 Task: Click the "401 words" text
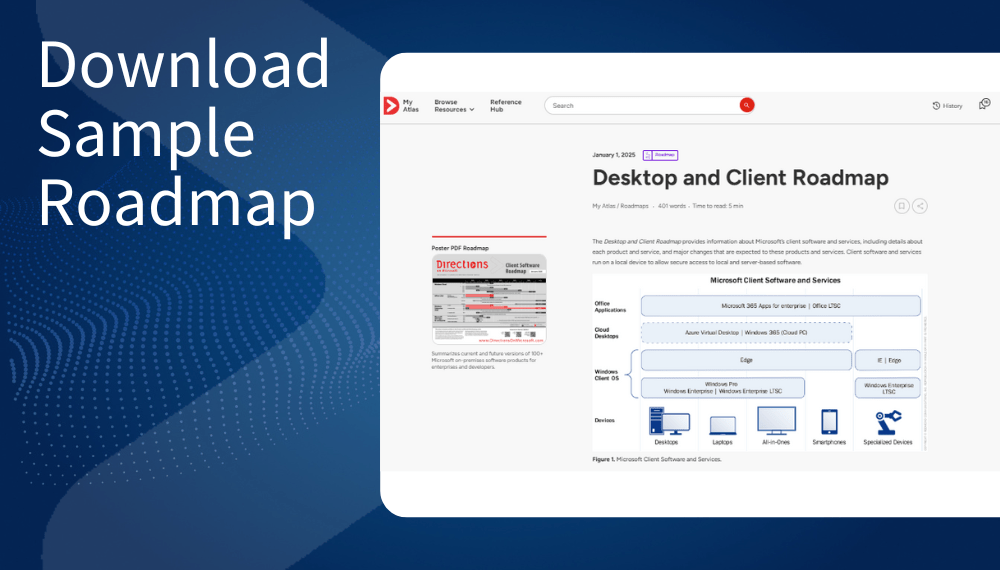pyautogui.click(x=672, y=206)
